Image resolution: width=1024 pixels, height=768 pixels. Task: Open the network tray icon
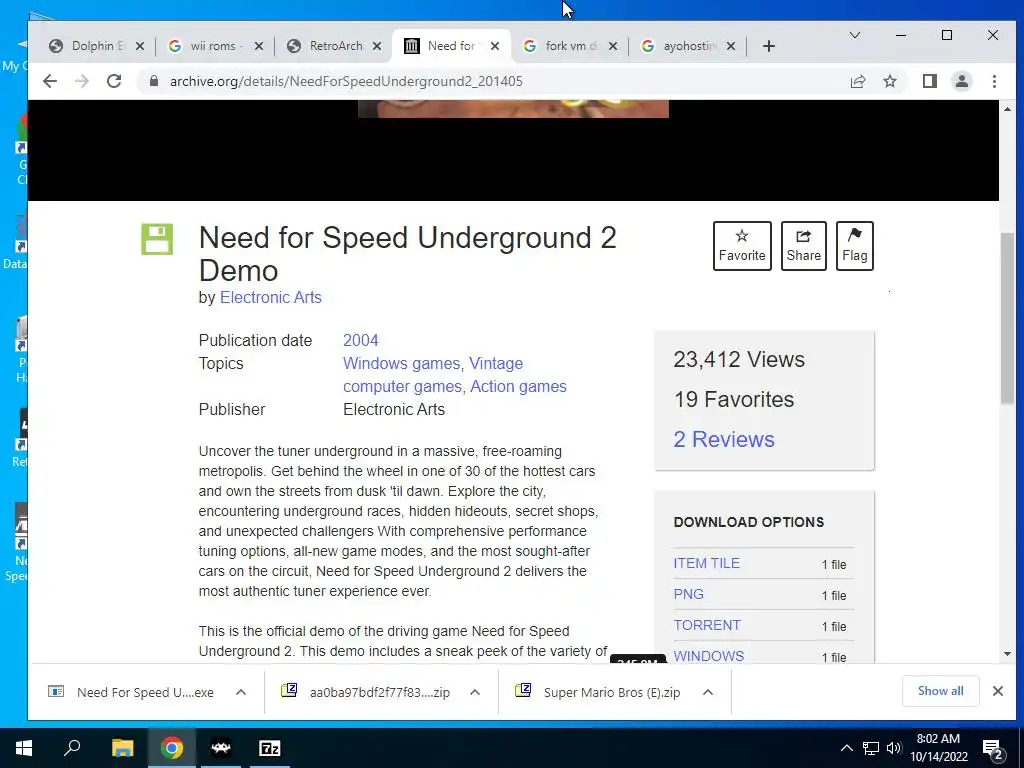pos(871,748)
